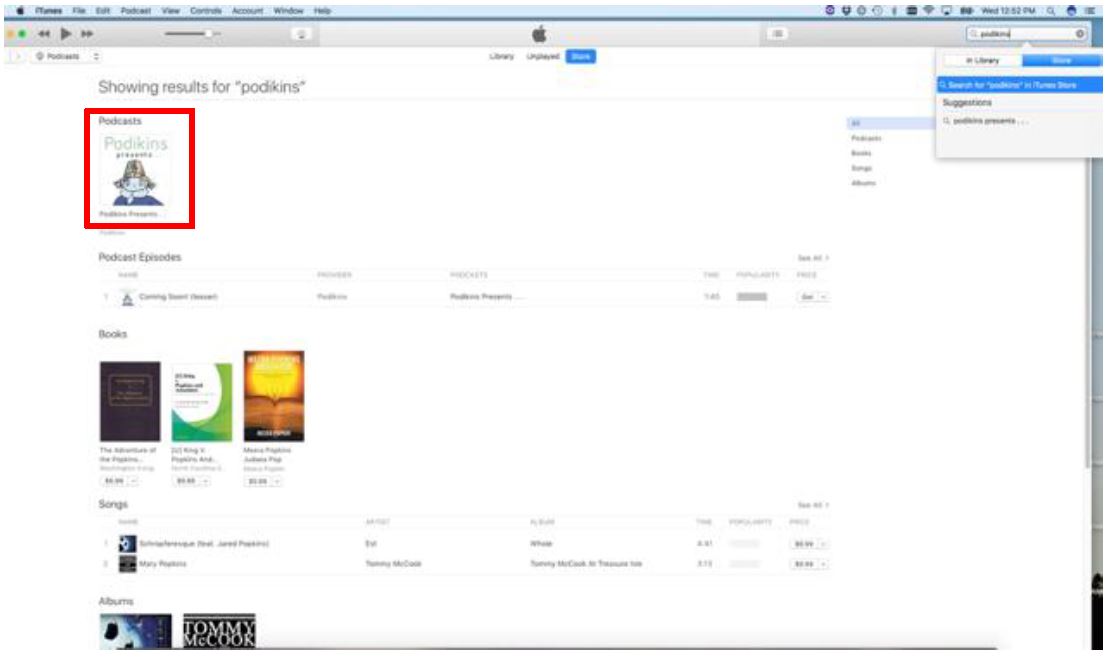Open Spotlight search in menu bar
Screen dimensions: 1107x658
click(x=1051, y=11)
